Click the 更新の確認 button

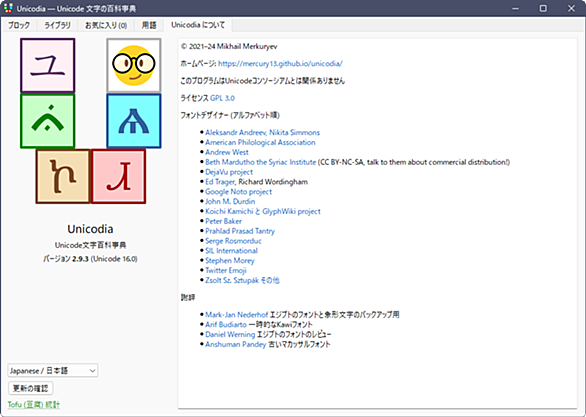pyautogui.click(x=31, y=388)
